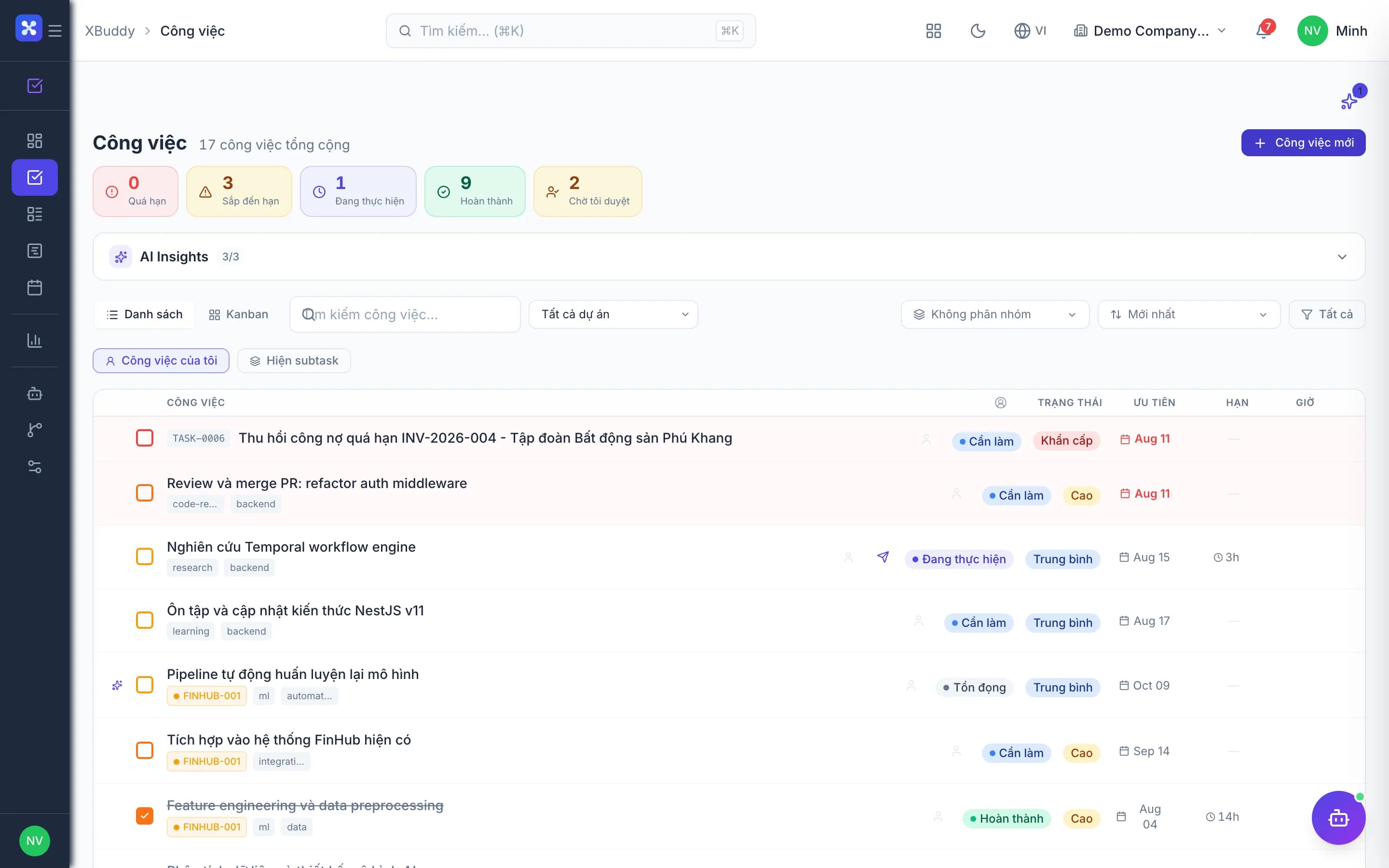Open the notes document icon in sidebar

click(x=35, y=251)
